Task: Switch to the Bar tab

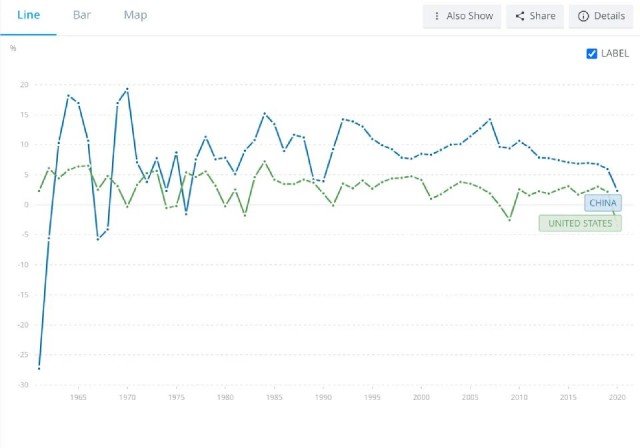Action: pos(82,16)
